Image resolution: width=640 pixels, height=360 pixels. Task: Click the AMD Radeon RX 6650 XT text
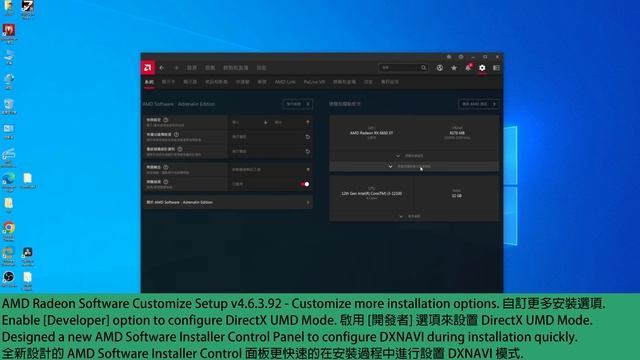pos(371,133)
